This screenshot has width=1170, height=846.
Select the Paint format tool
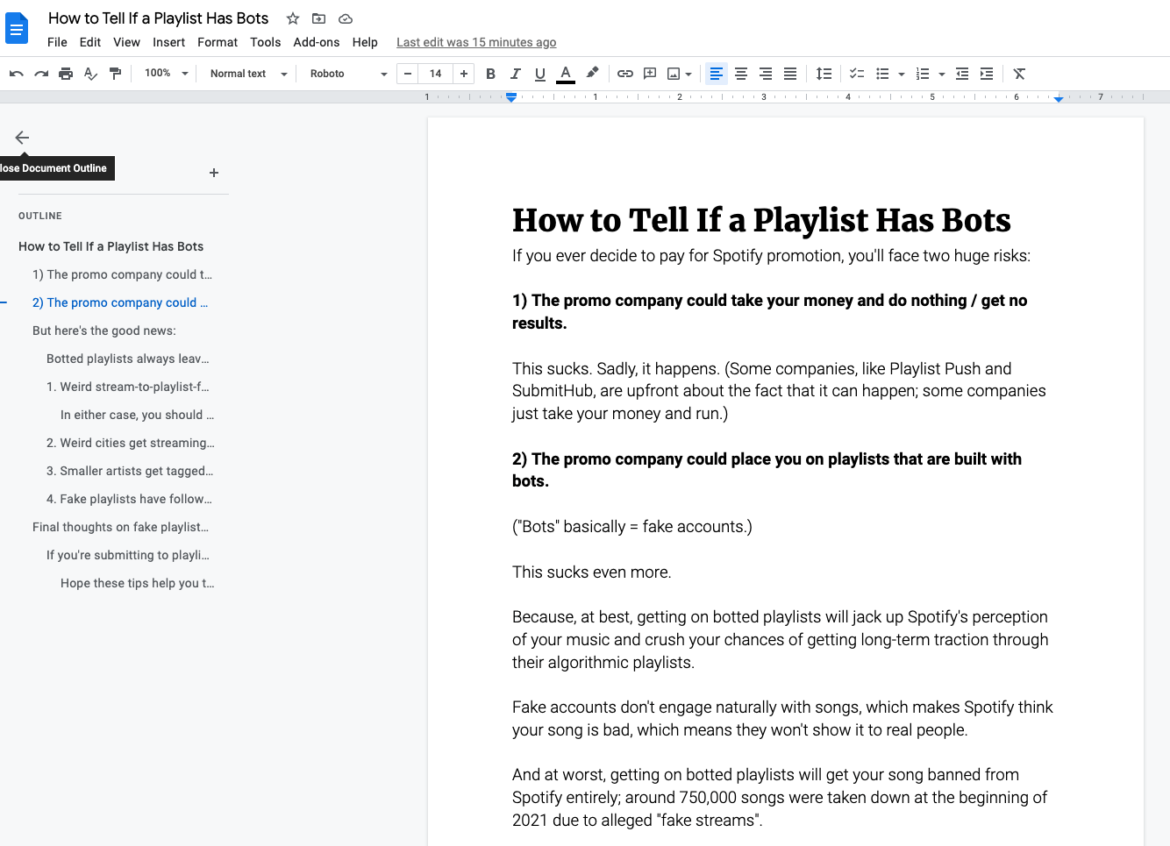click(x=113, y=73)
